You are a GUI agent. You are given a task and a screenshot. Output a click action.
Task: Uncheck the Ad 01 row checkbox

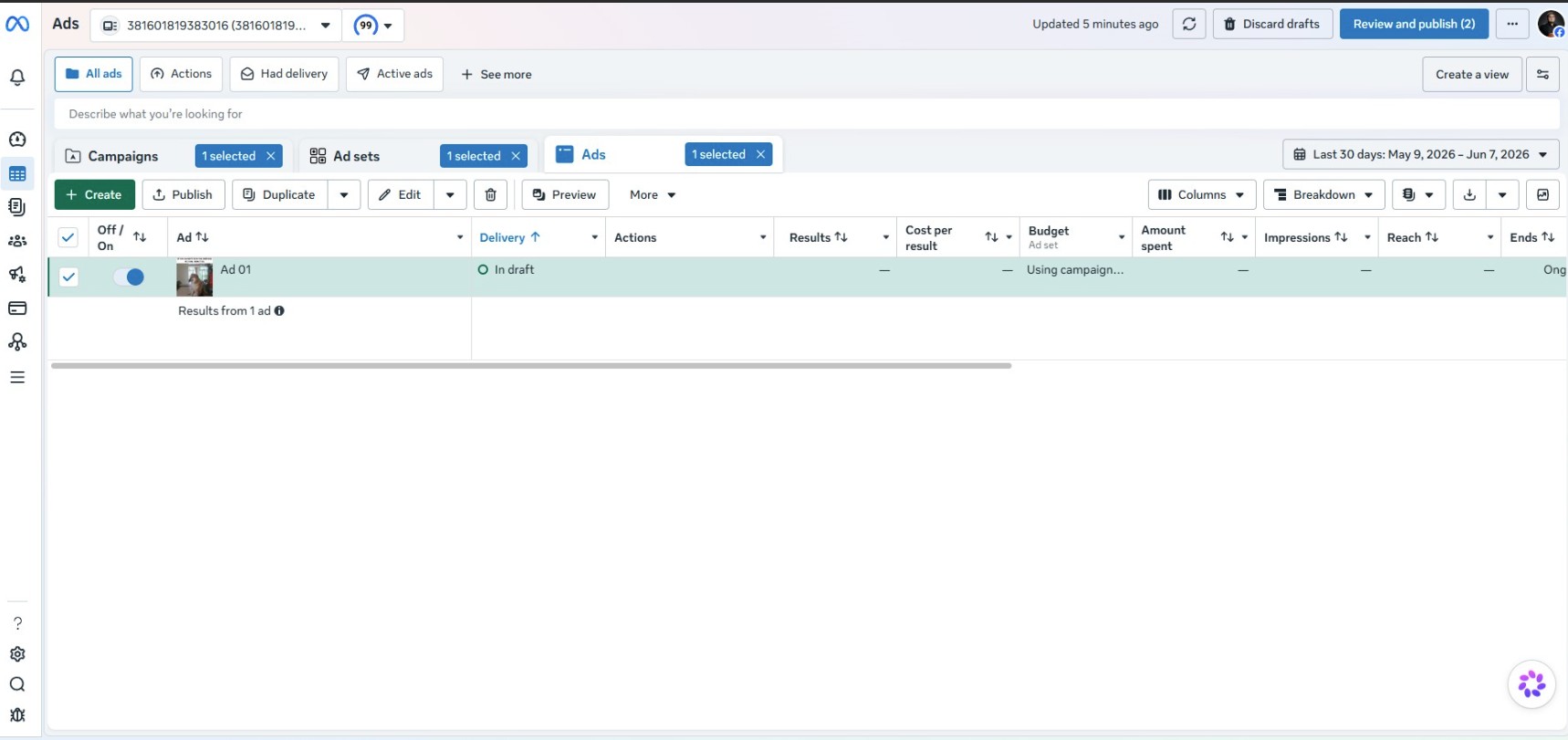(68, 276)
